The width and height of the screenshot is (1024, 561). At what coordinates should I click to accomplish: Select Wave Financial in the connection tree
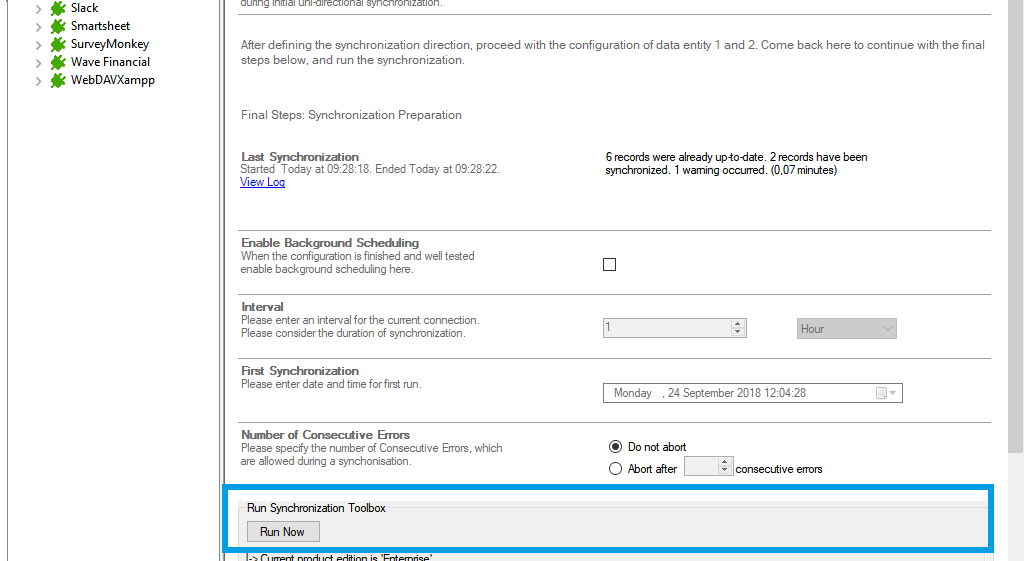click(110, 62)
